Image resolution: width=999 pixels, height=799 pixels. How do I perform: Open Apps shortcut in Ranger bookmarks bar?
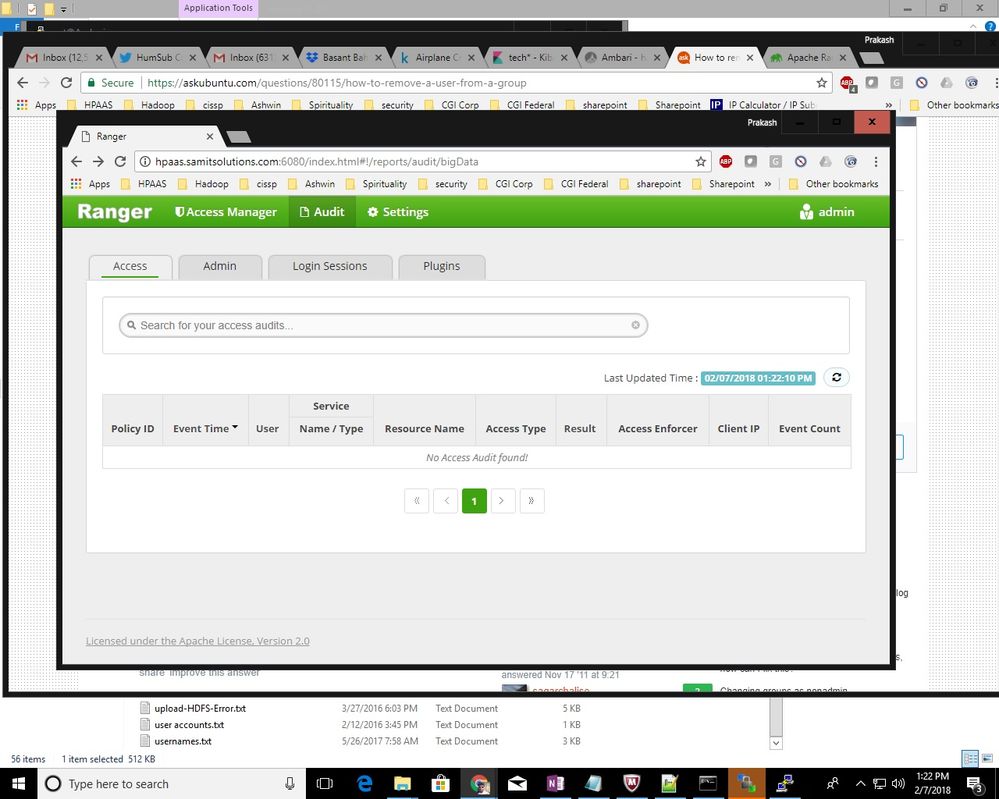click(90, 184)
